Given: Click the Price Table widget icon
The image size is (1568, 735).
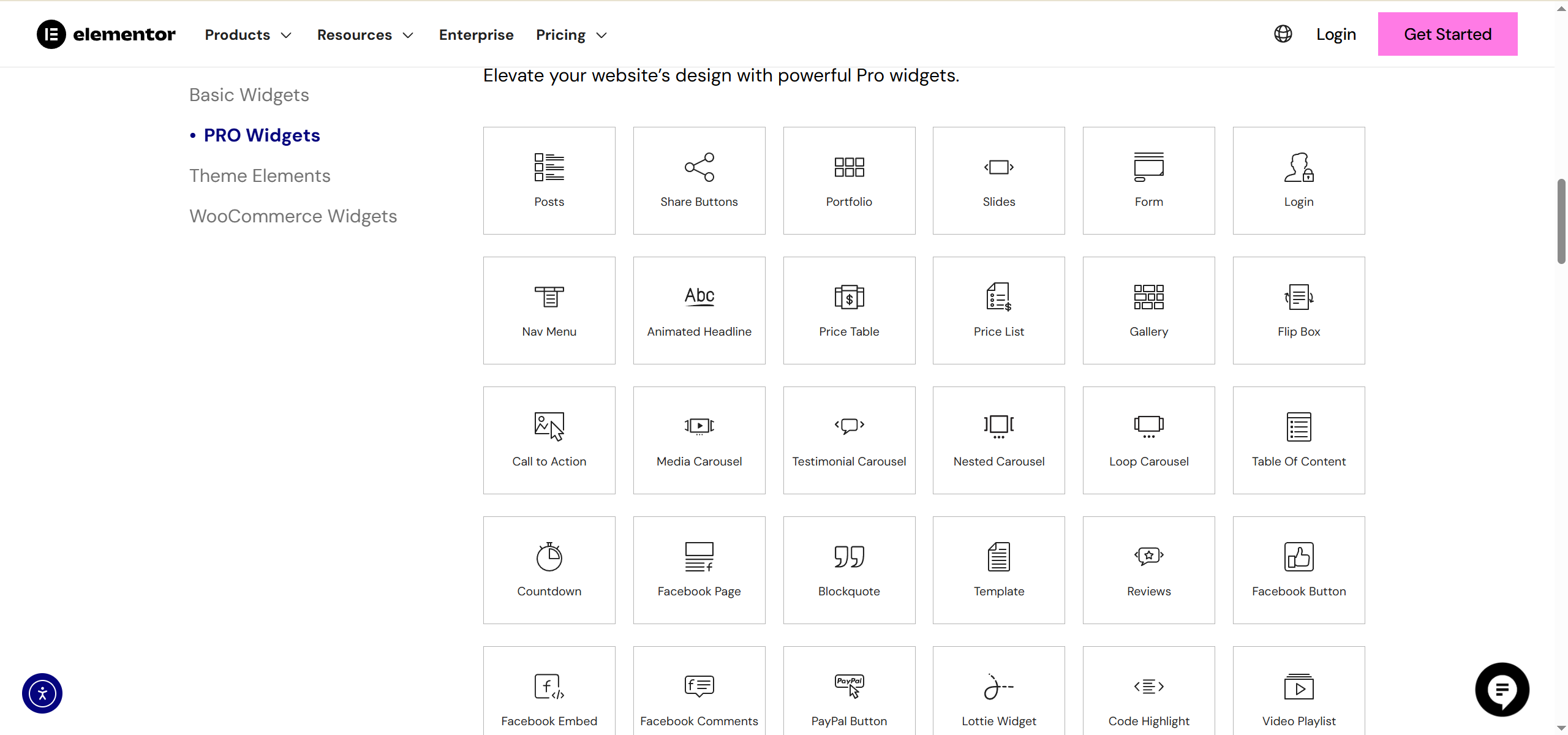Looking at the screenshot, I should pyautogui.click(x=849, y=297).
